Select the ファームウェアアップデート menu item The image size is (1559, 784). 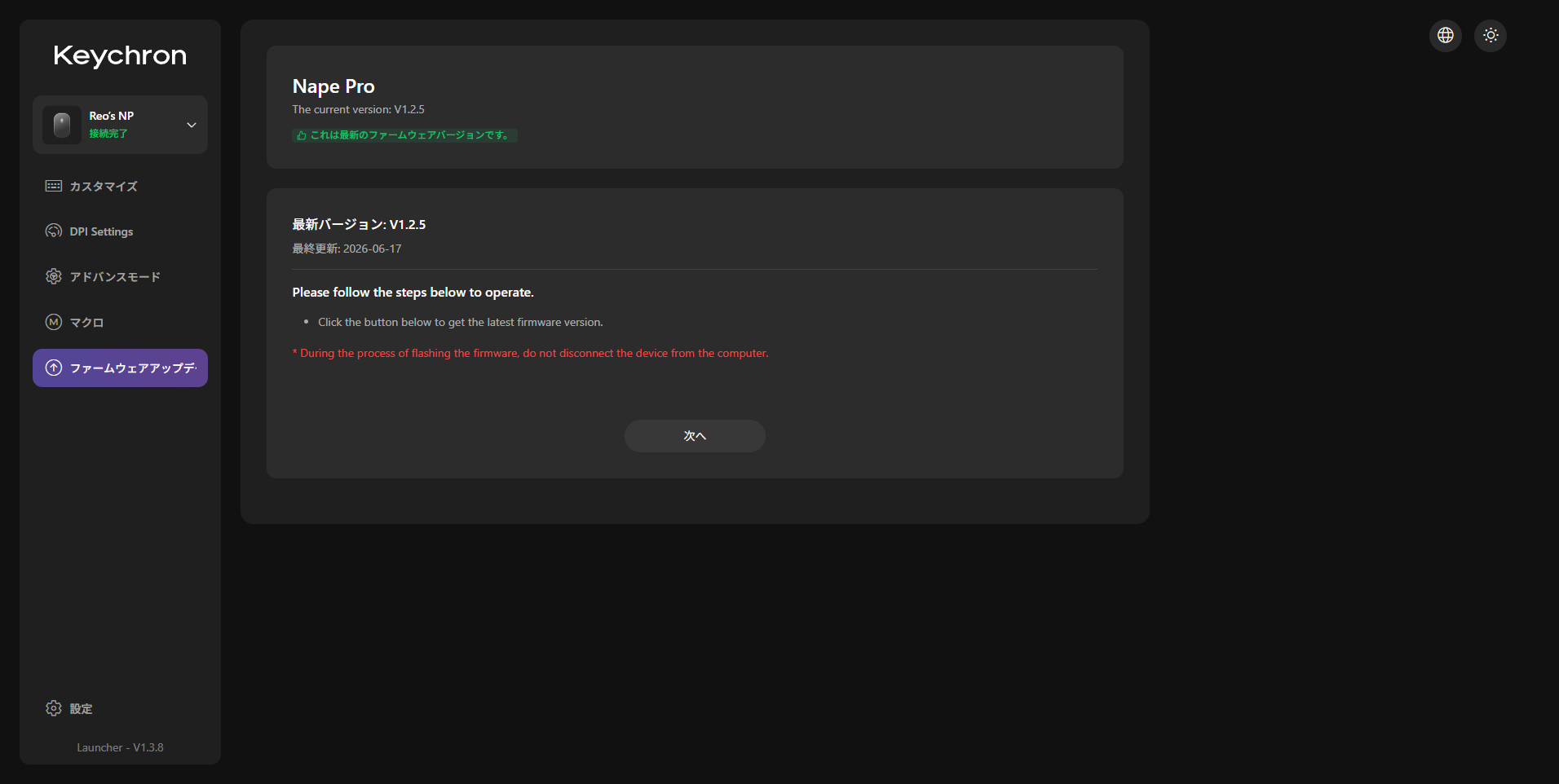tap(120, 368)
